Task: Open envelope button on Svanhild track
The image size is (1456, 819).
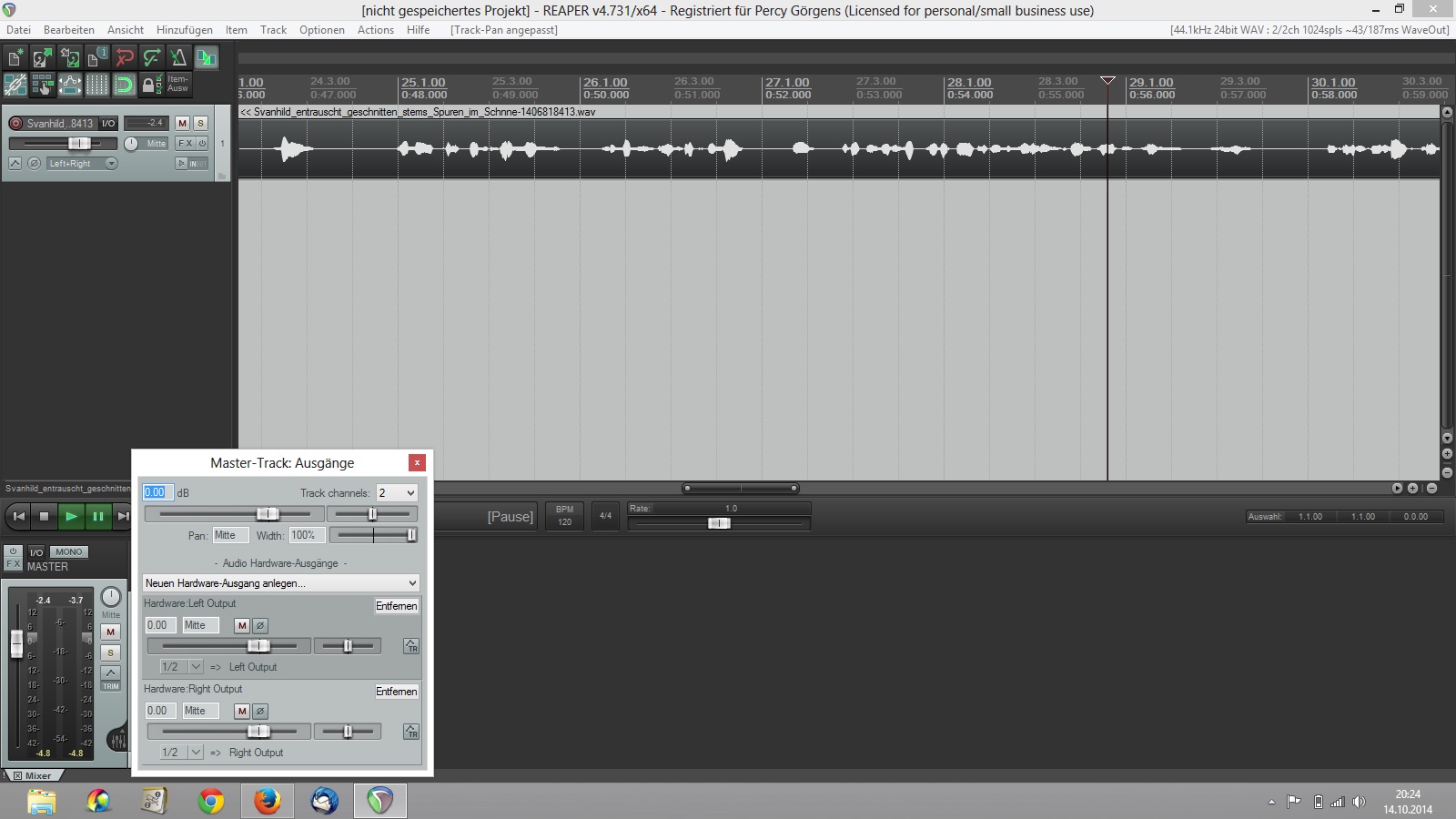Action: [x=15, y=163]
